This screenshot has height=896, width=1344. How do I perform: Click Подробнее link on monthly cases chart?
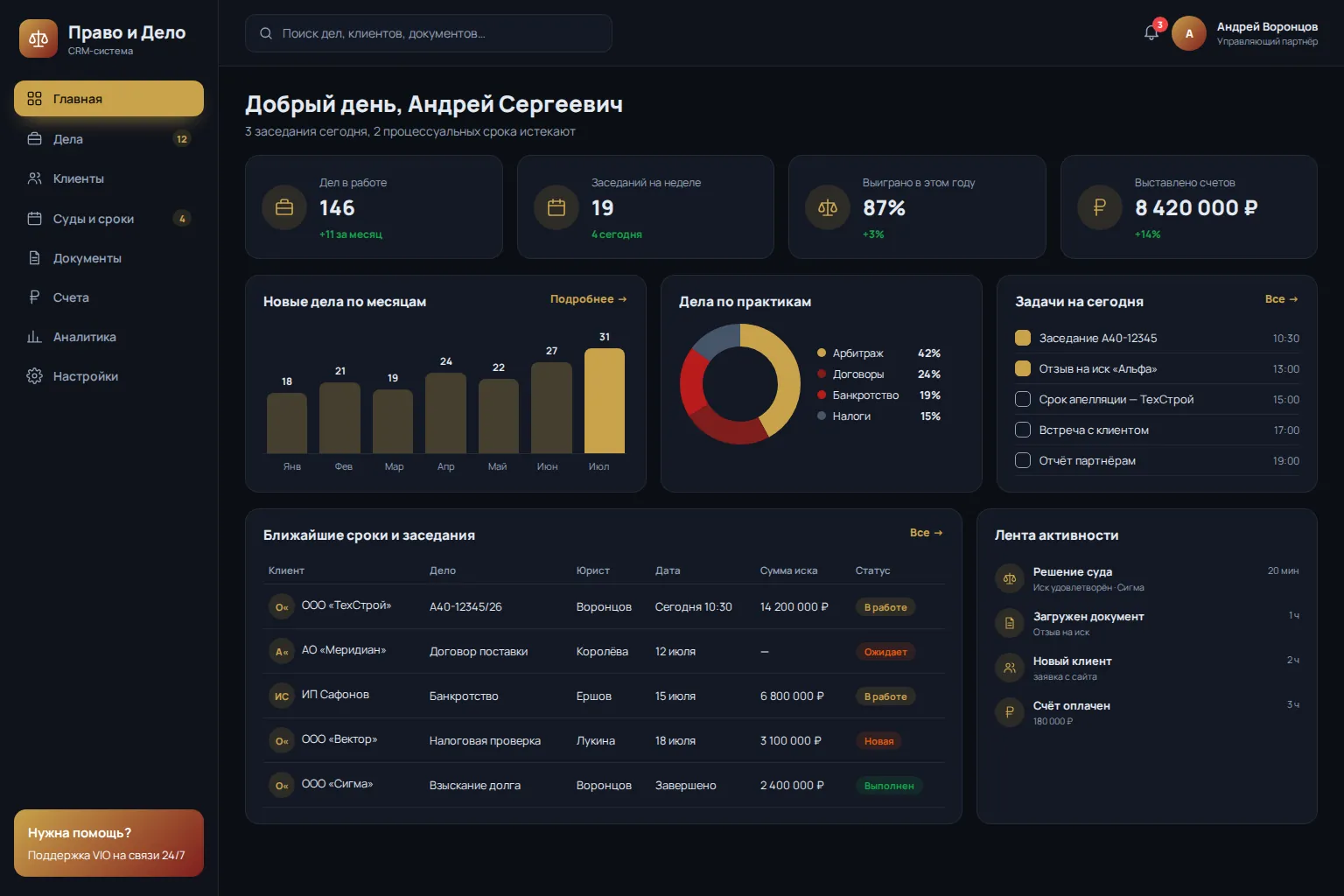(588, 299)
